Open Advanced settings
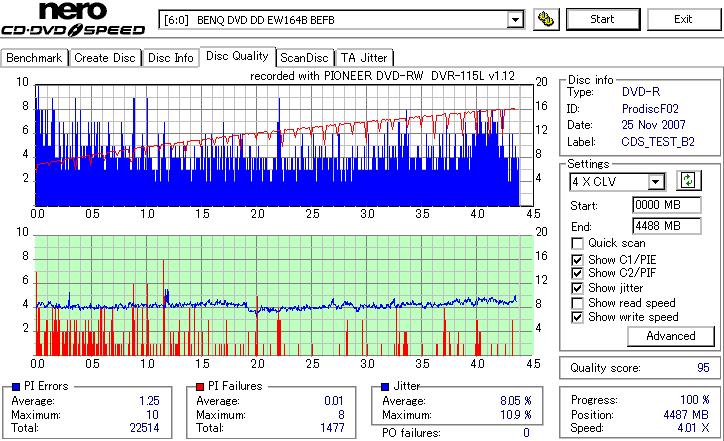 tap(670, 336)
